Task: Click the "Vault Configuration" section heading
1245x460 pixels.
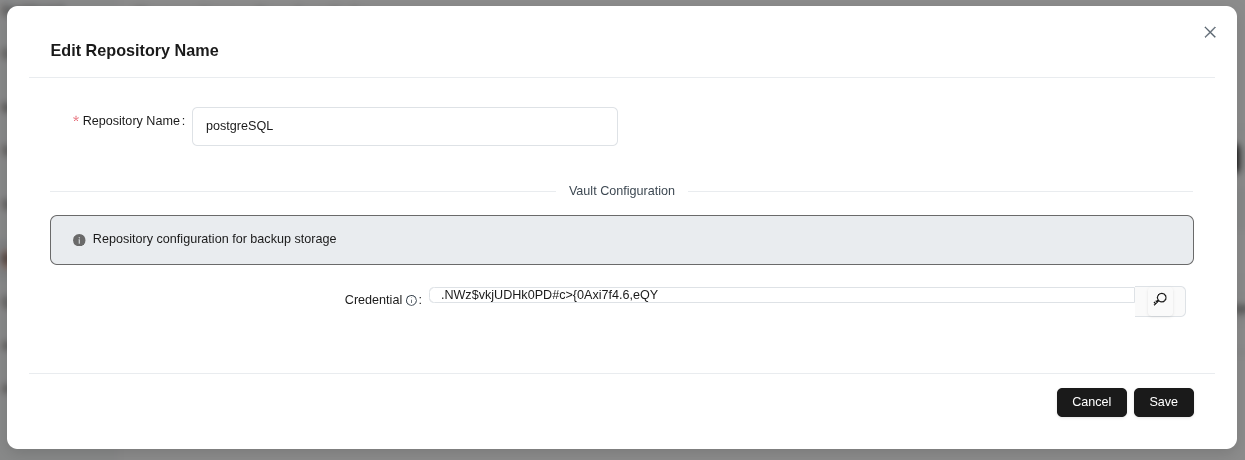Action: [621, 191]
